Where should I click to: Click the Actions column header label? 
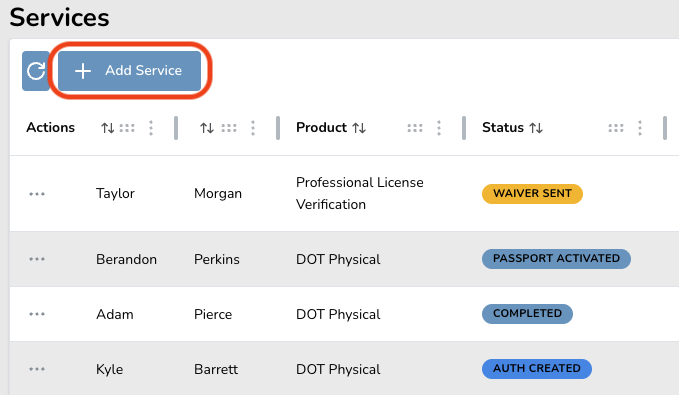point(51,128)
